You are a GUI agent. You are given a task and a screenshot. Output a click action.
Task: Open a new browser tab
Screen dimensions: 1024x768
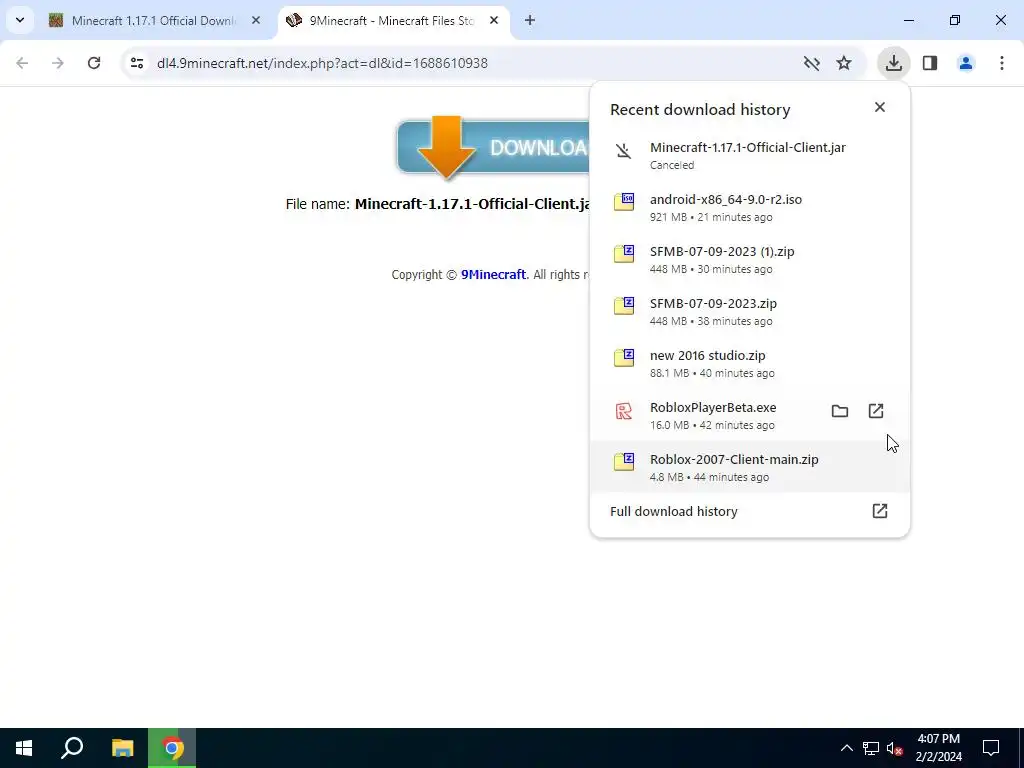click(530, 20)
